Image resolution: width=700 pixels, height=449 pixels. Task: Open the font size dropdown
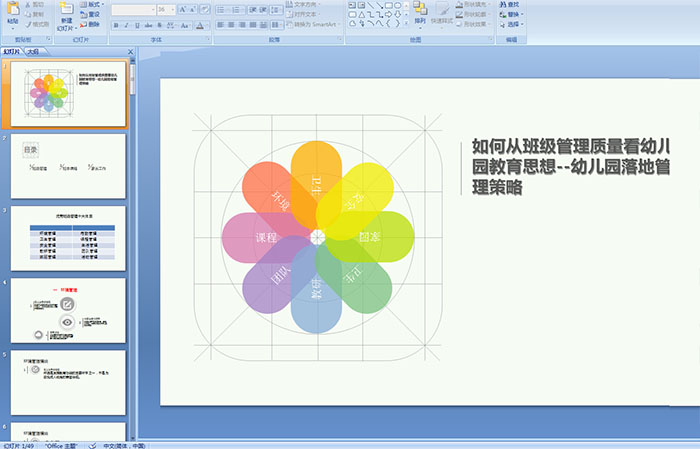pos(167,9)
